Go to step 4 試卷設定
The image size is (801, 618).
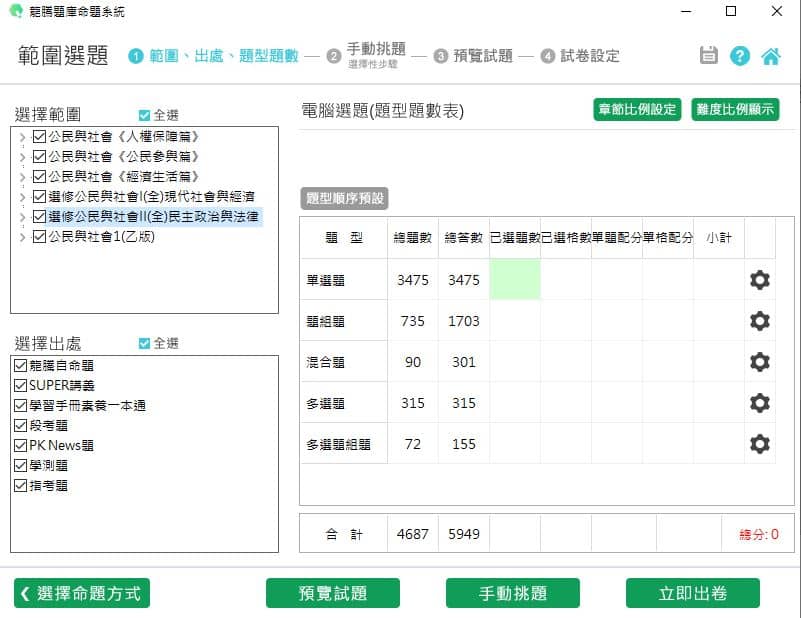[580, 56]
